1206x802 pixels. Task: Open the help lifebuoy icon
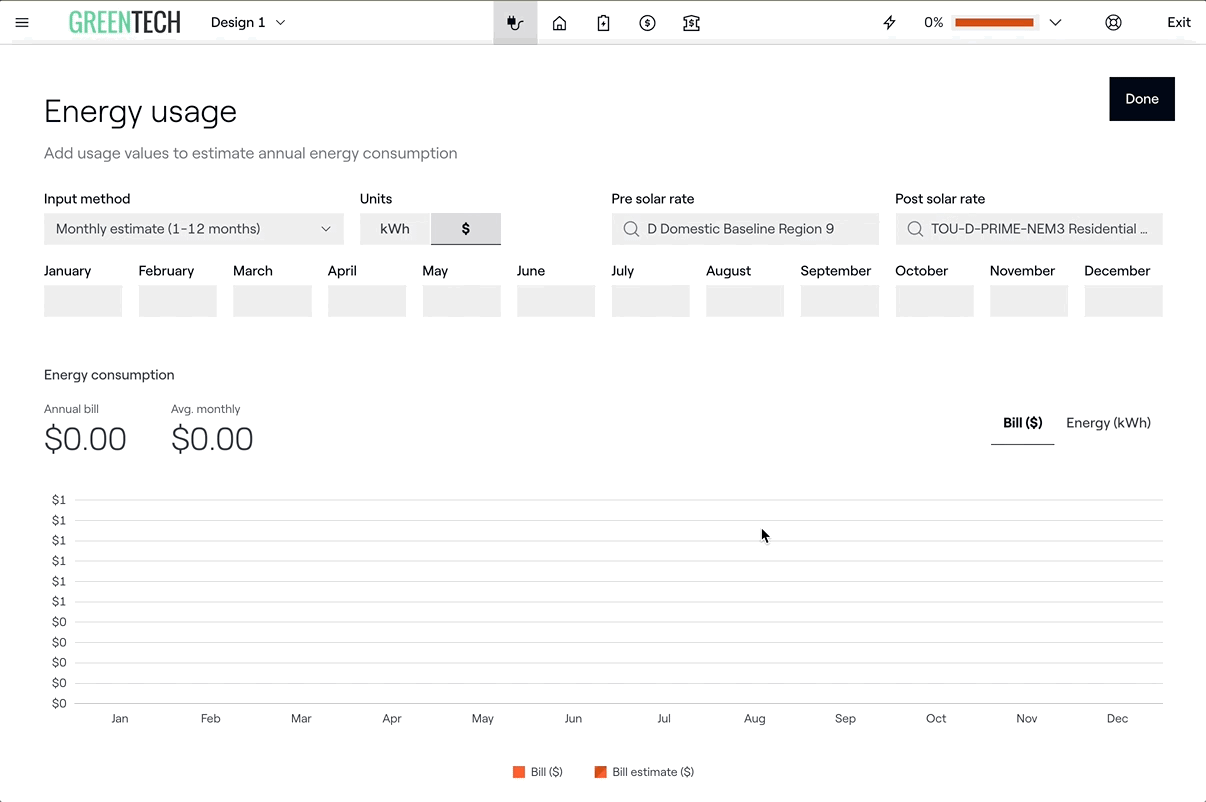[x=1113, y=22]
